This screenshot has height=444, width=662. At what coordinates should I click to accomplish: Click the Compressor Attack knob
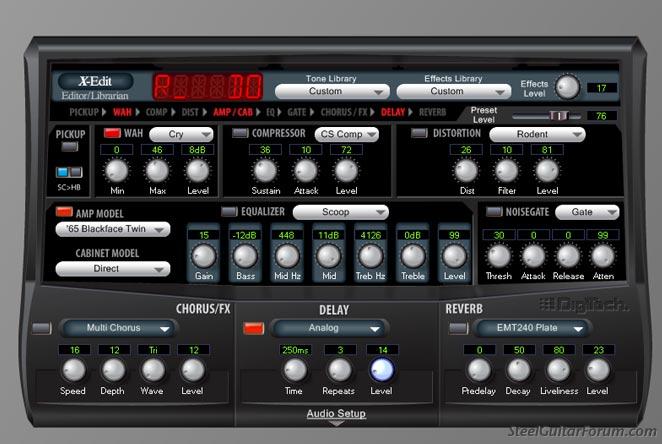[306, 171]
